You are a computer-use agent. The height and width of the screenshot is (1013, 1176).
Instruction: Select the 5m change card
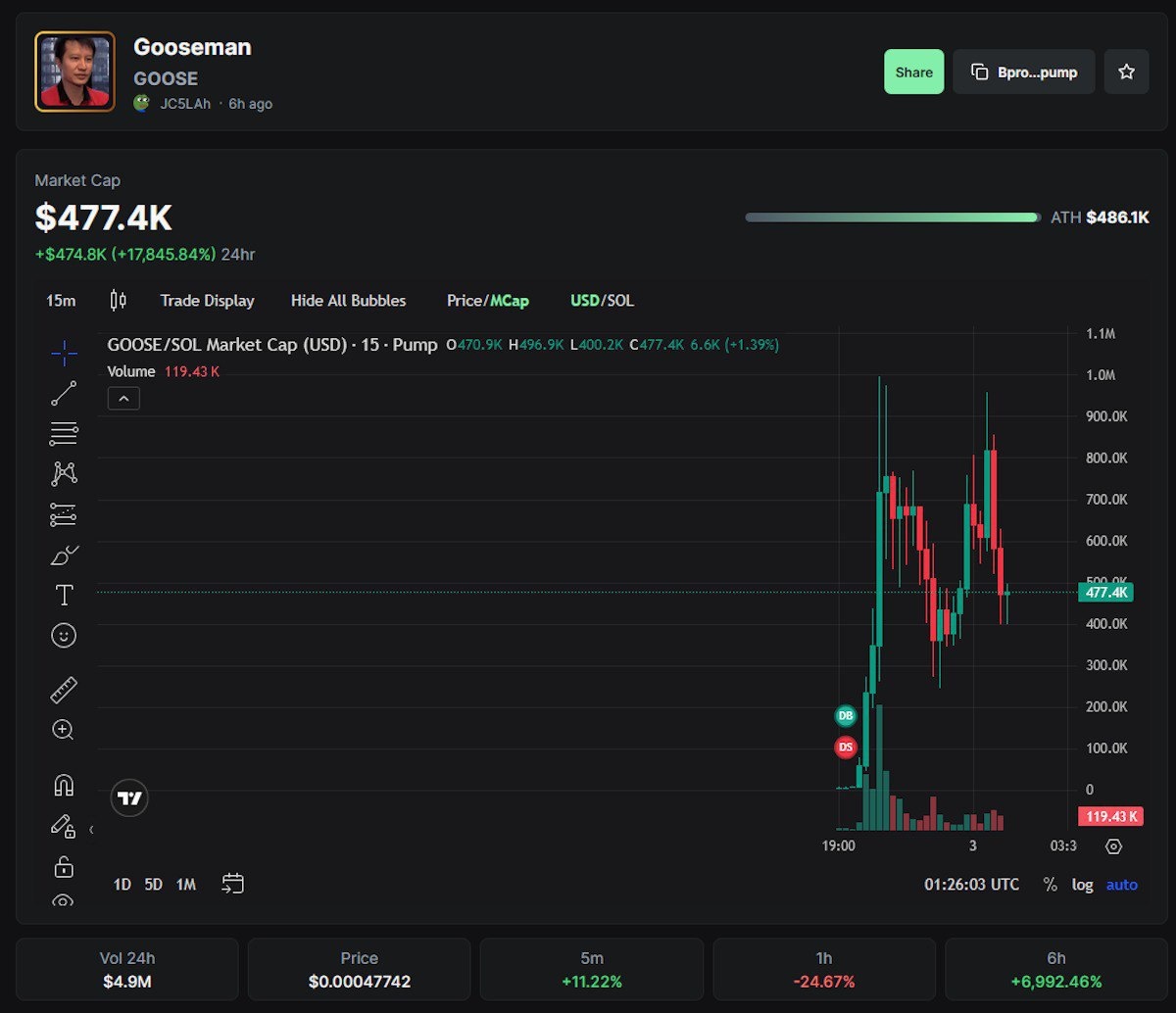tap(592, 969)
